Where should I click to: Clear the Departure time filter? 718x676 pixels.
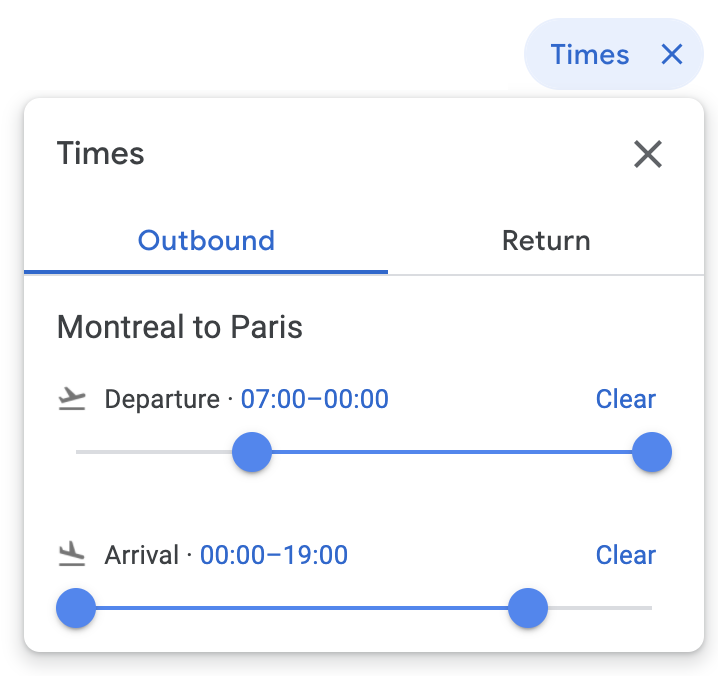[626, 399]
